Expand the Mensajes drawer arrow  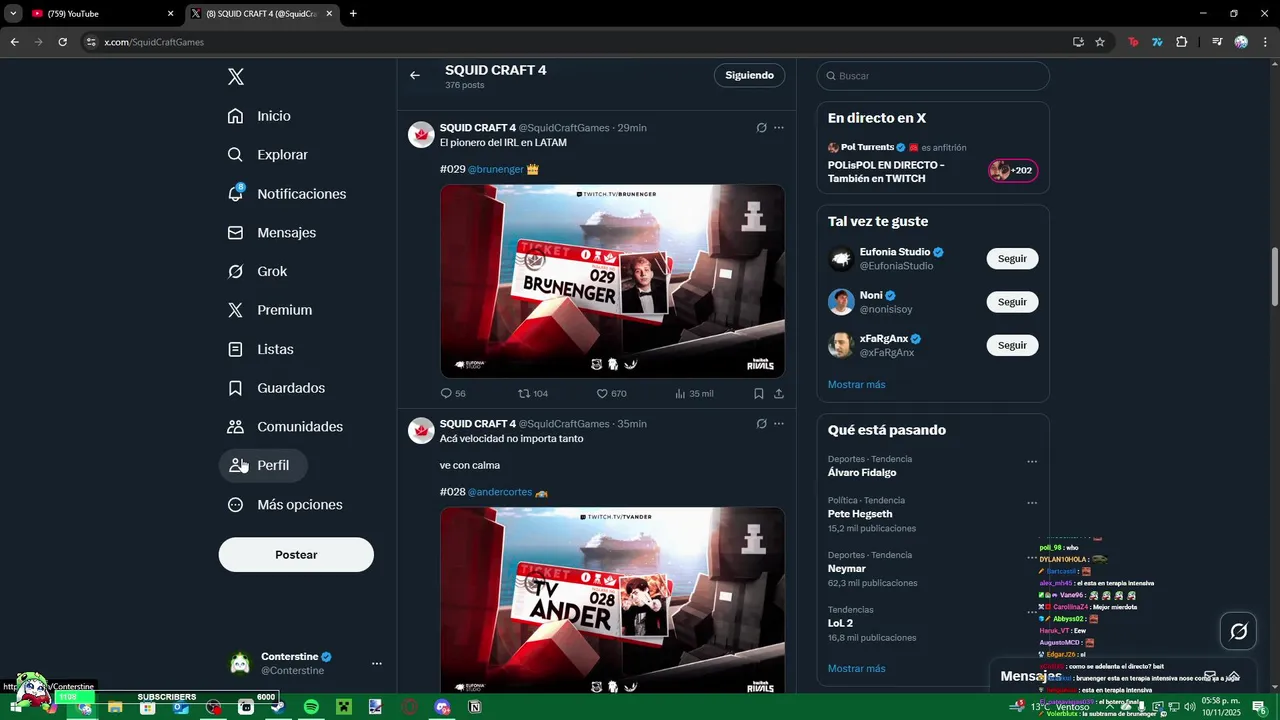(x=1234, y=676)
